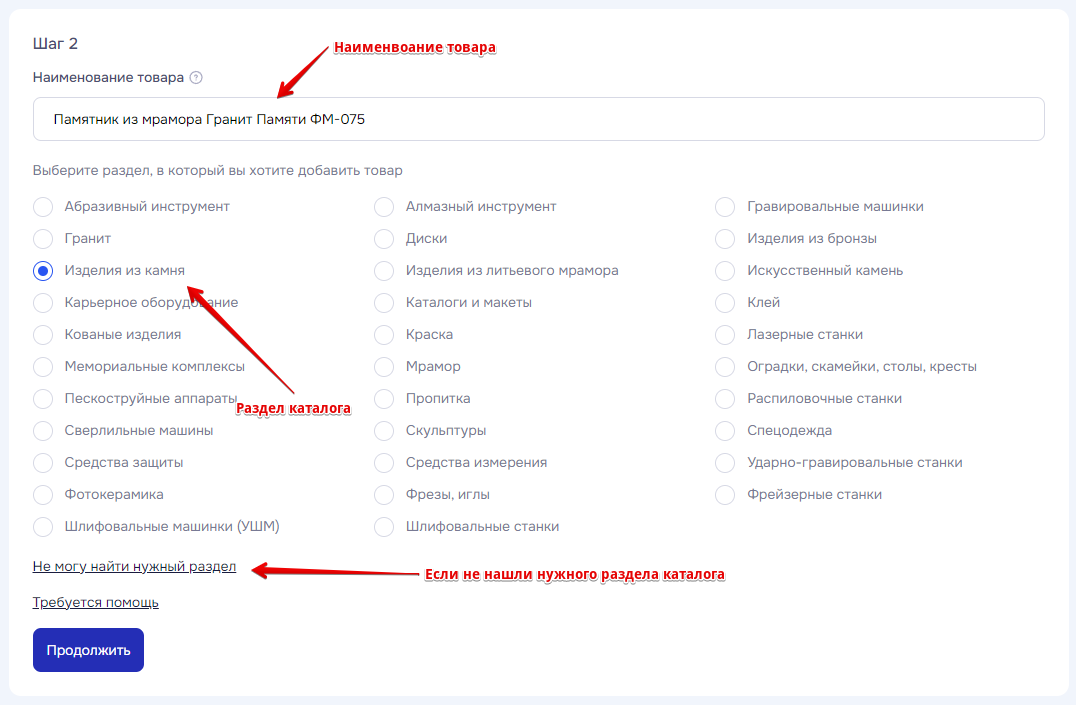1076x705 pixels.
Task: Choose the Гранит section option
Action: [43, 239]
